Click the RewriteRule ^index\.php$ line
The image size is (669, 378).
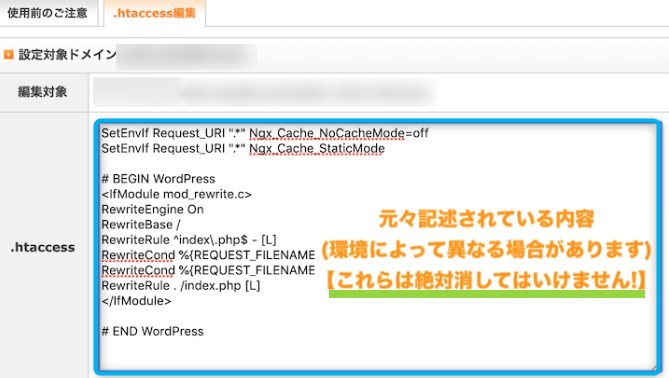click(189, 240)
